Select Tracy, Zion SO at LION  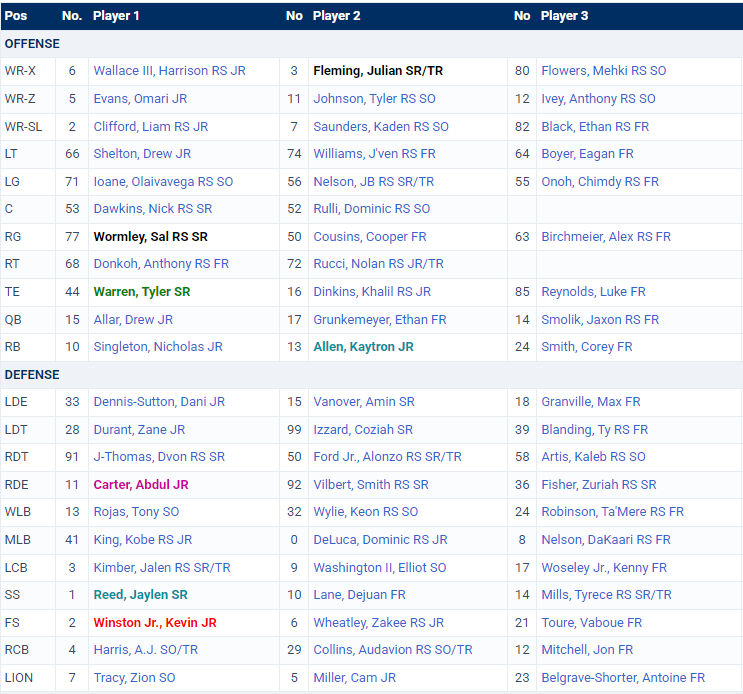coord(134,678)
